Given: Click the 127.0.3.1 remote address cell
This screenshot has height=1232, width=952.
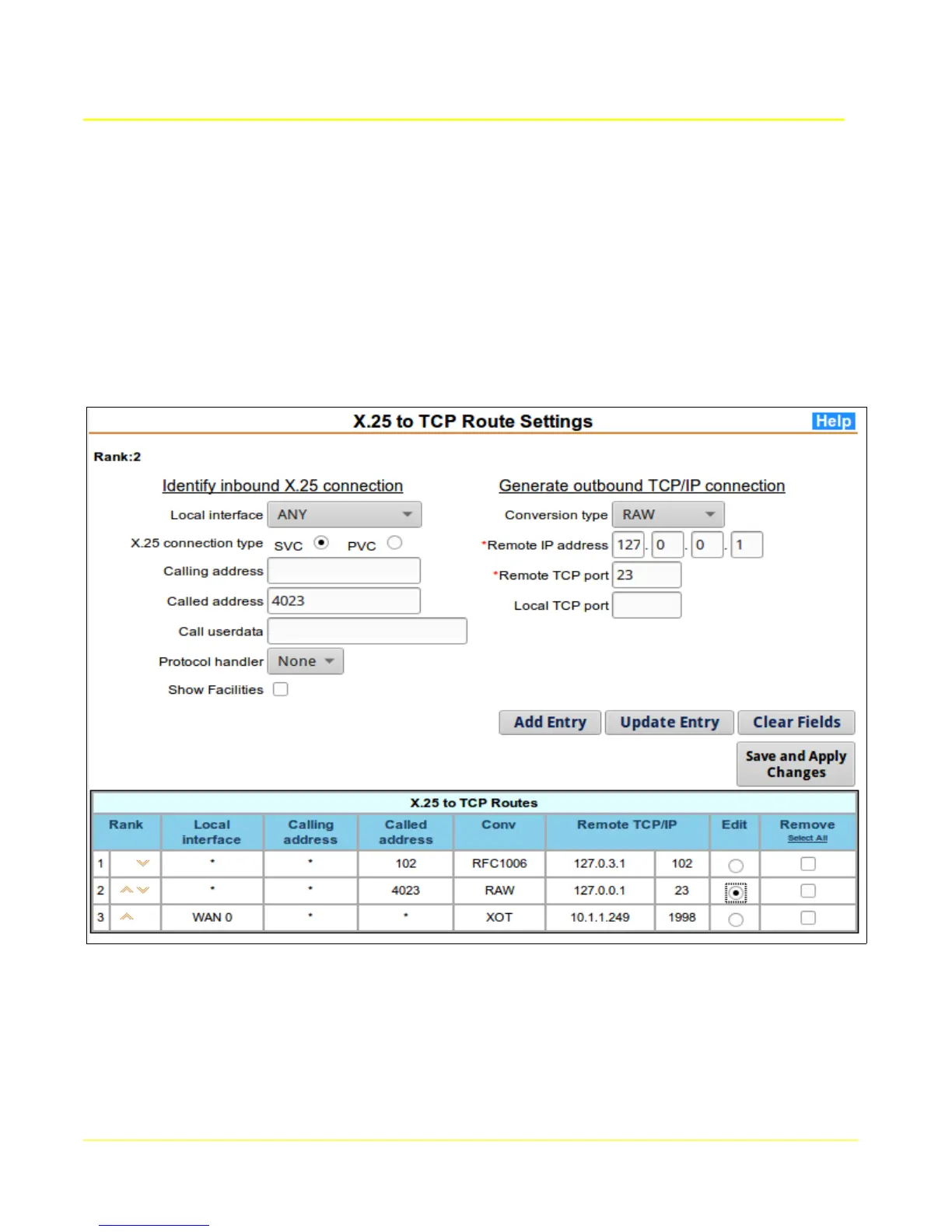Looking at the screenshot, I should (600, 863).
